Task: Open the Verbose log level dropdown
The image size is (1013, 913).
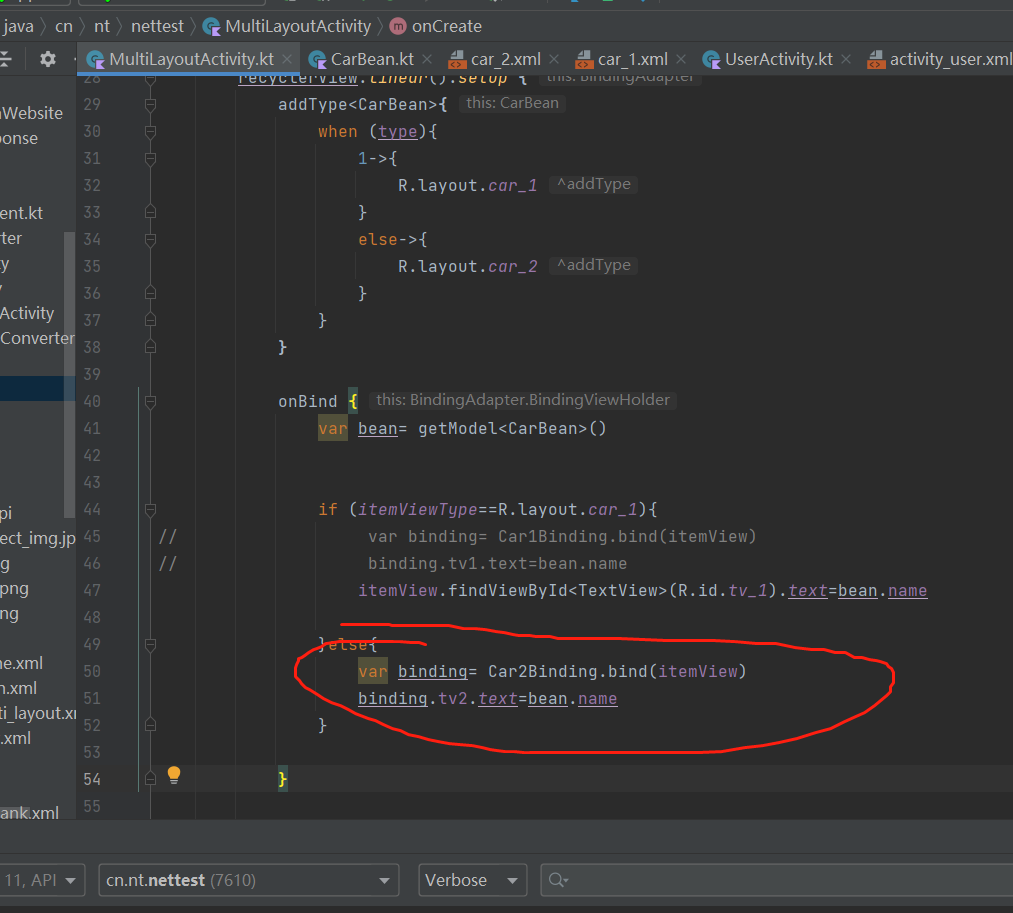Action: click(472, 880)
